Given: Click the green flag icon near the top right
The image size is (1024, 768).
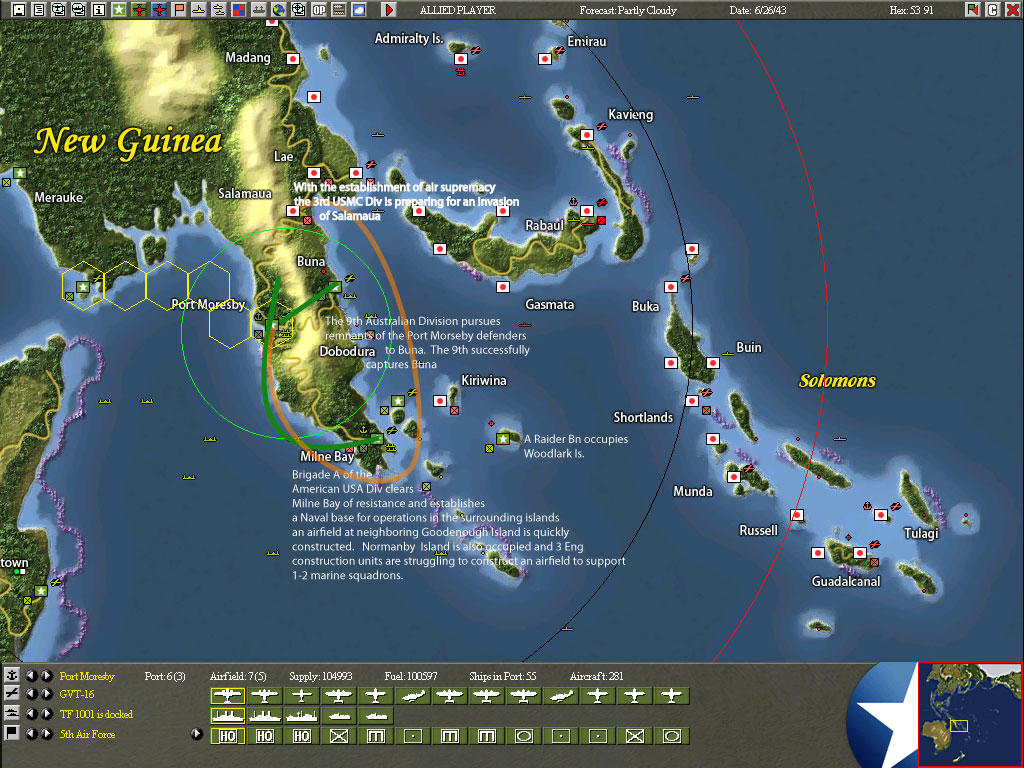Looking at the screenshot, I should (972, 9).
